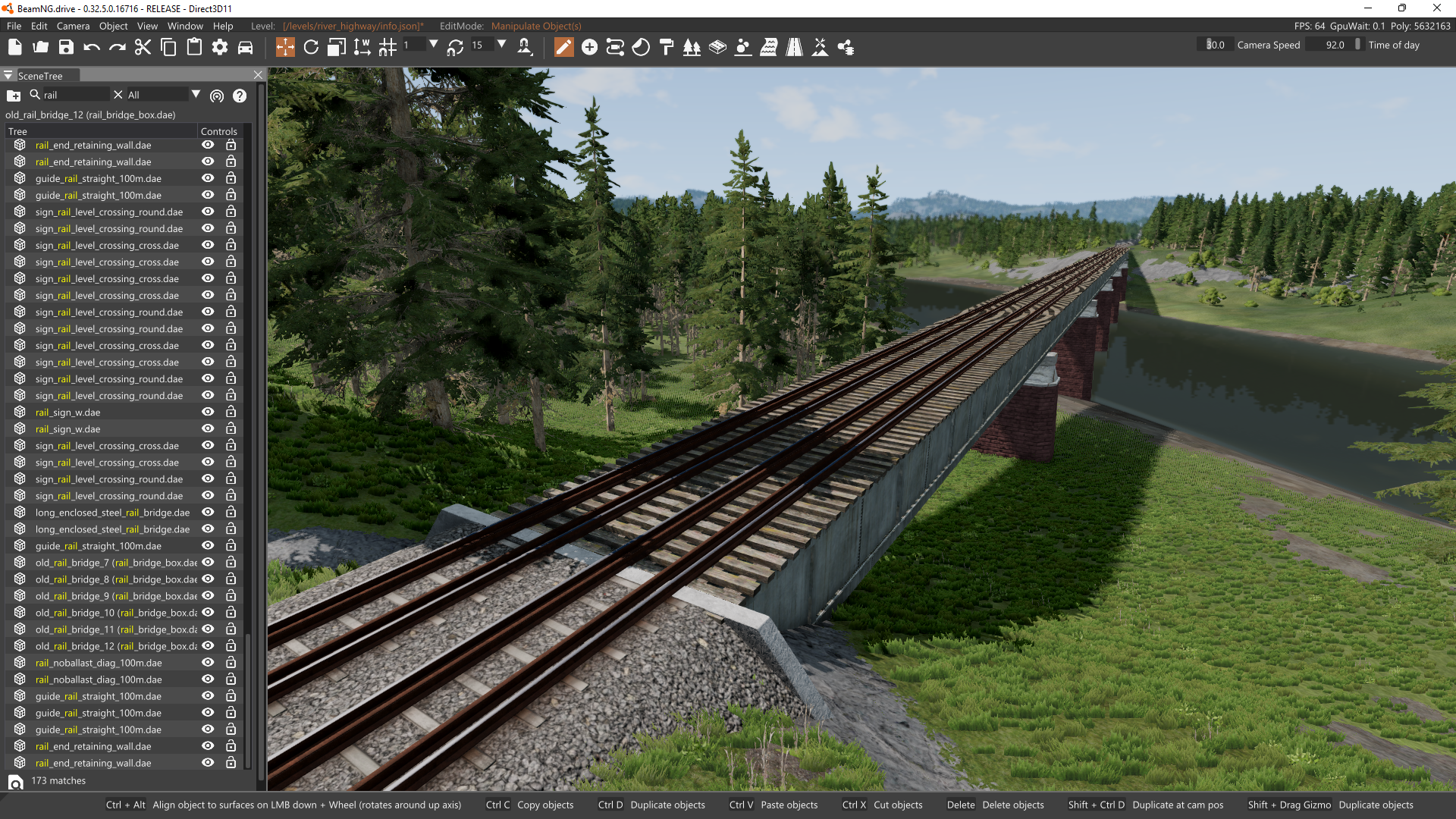Expand the SceneTree filter dropdown
The height and width of the screenshot is (819, 1456).
196,95
